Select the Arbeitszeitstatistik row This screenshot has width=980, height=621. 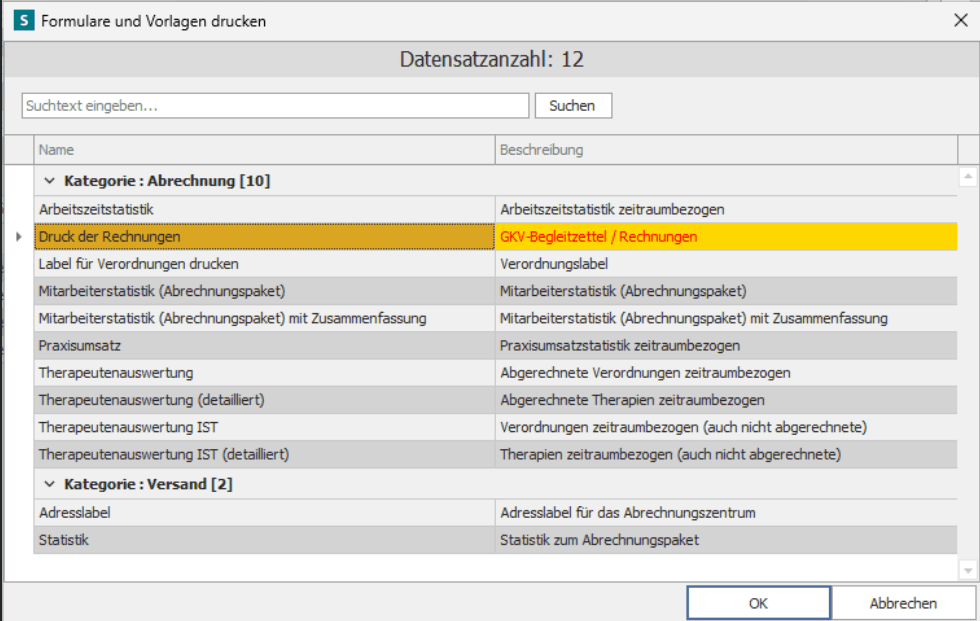coord(496,209)
